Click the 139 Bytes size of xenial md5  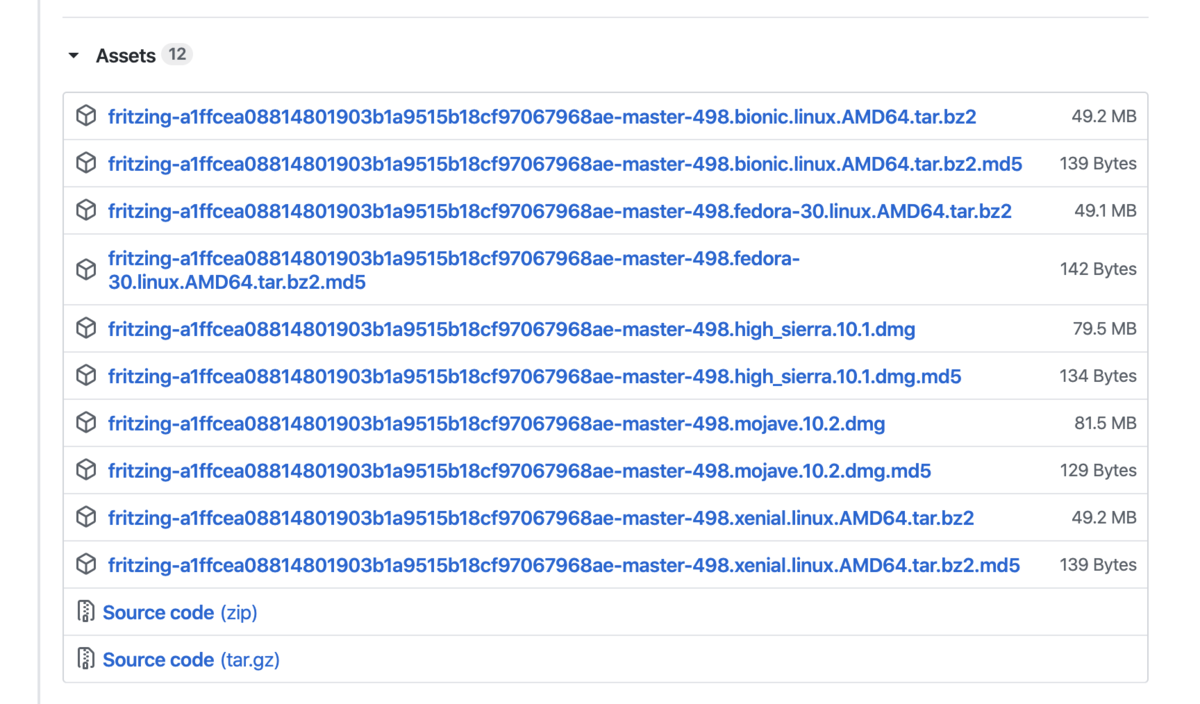[1098, 565]
